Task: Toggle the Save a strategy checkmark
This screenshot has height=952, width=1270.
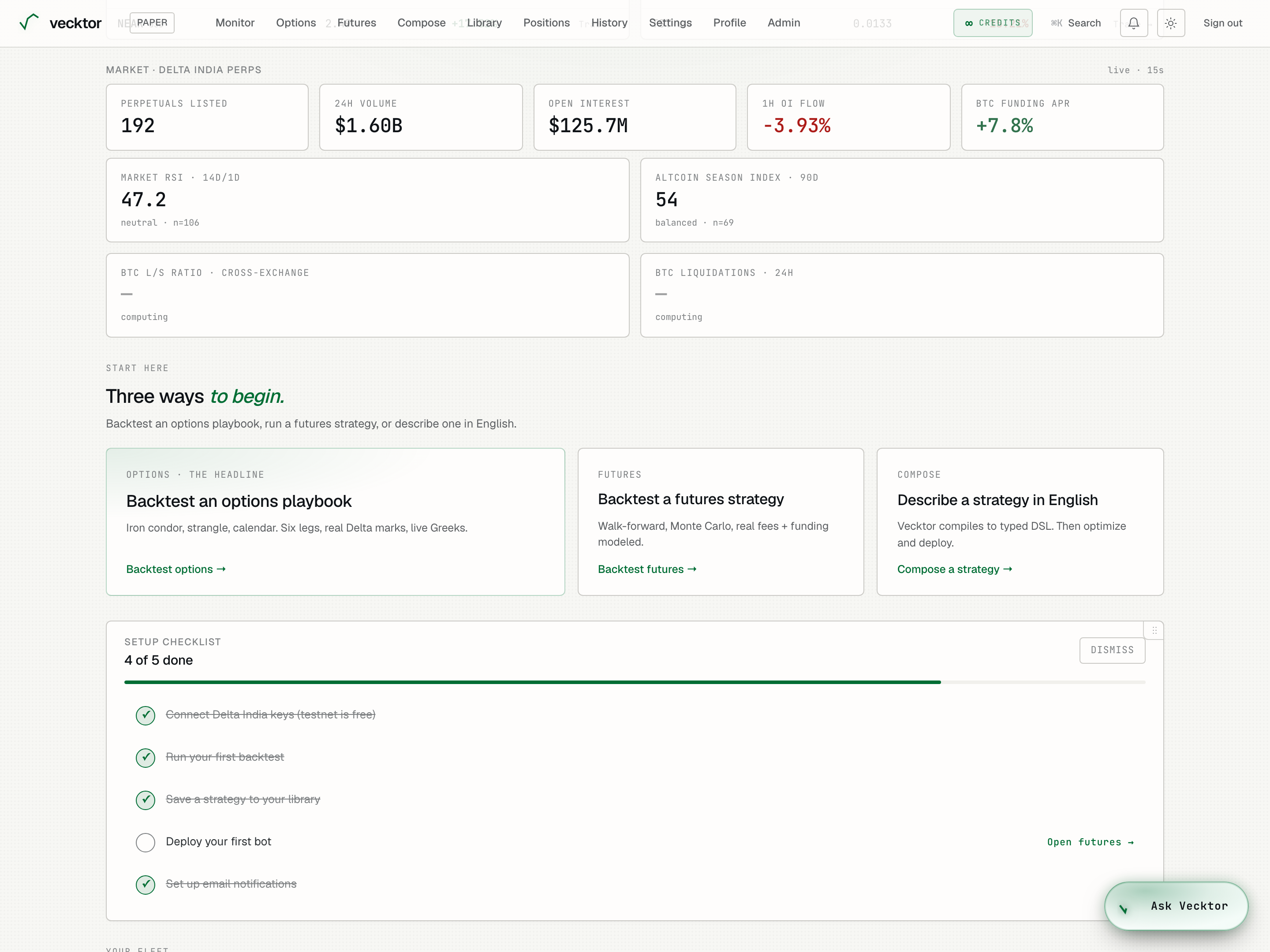Action: [145, 800]
